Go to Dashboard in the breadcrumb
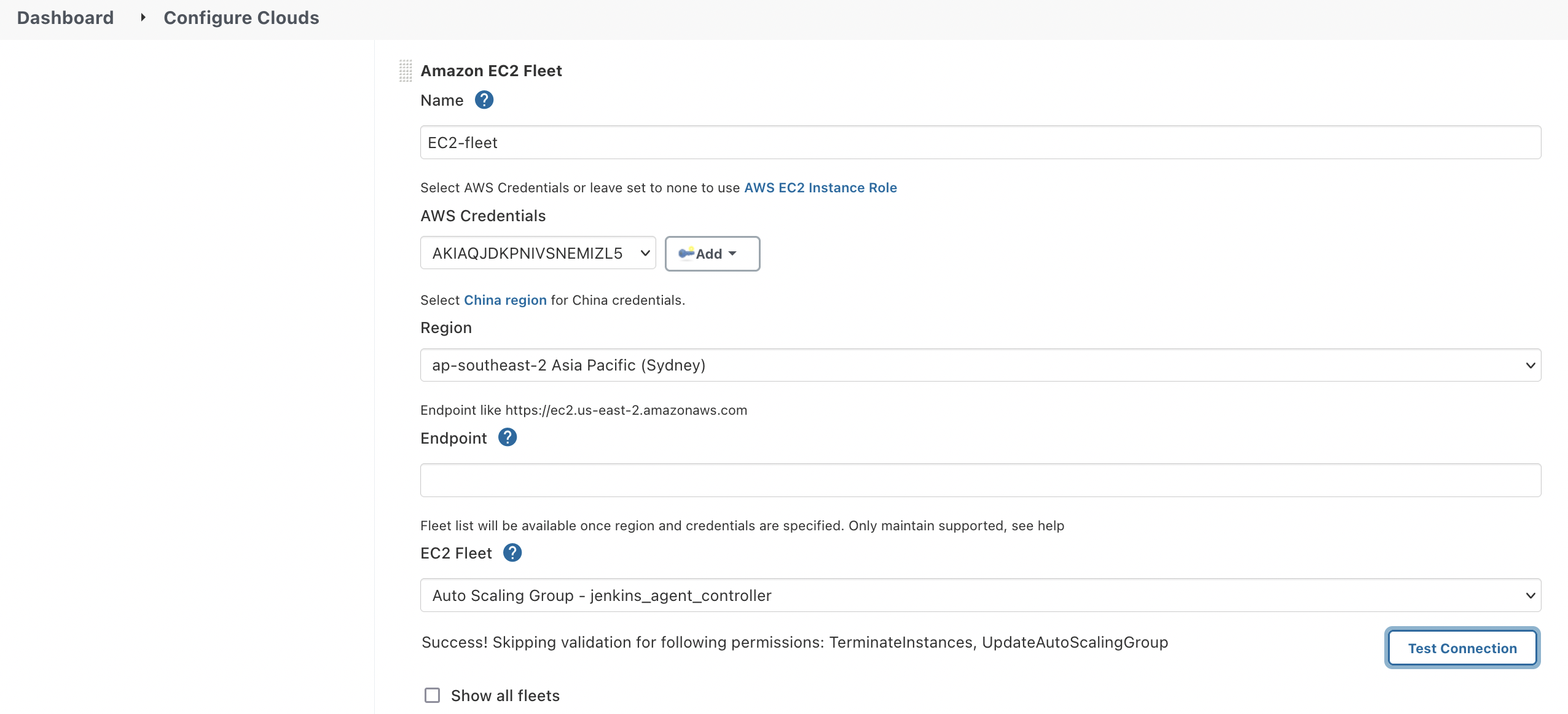The width and height of the screenshot is (1568, 714). pyautogui.click(x=65, y=18)
